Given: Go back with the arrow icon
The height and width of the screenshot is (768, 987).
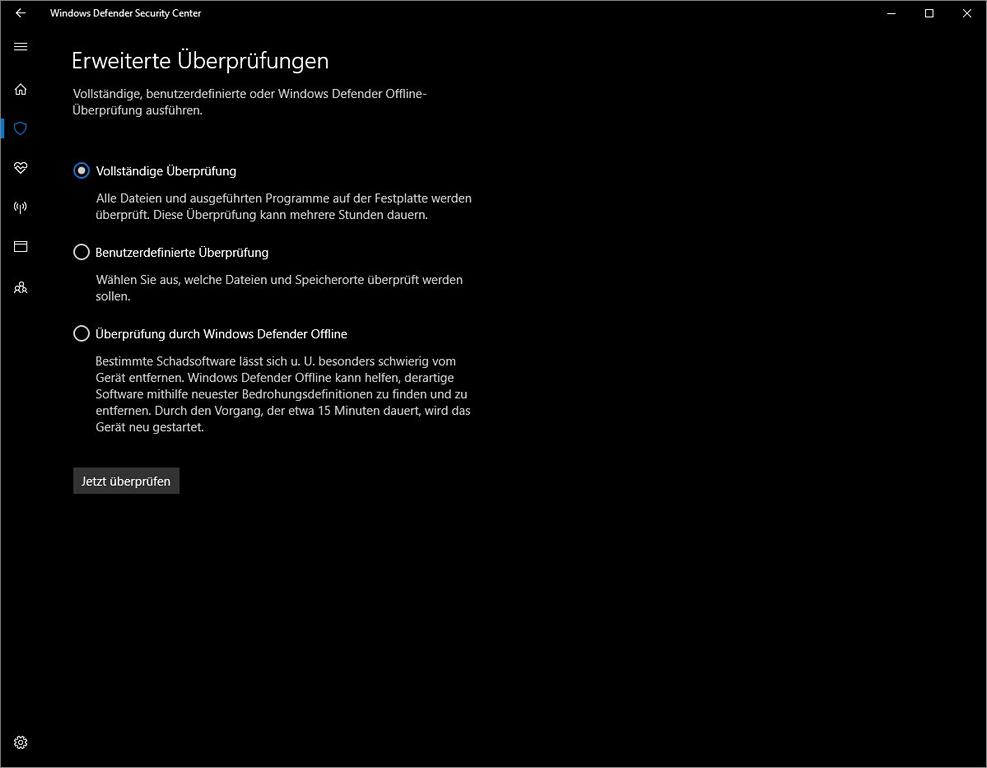Looking at the screenshot, I should click(21, 13).
